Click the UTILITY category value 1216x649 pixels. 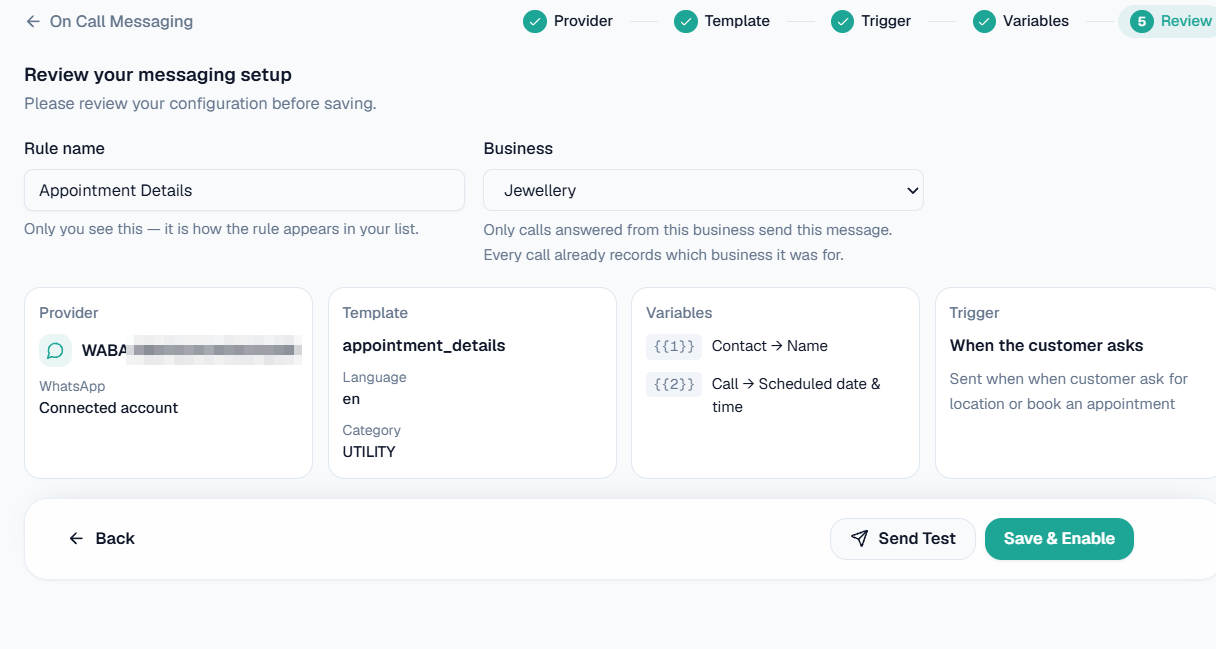pyautogui.click(x=369, y=452)
